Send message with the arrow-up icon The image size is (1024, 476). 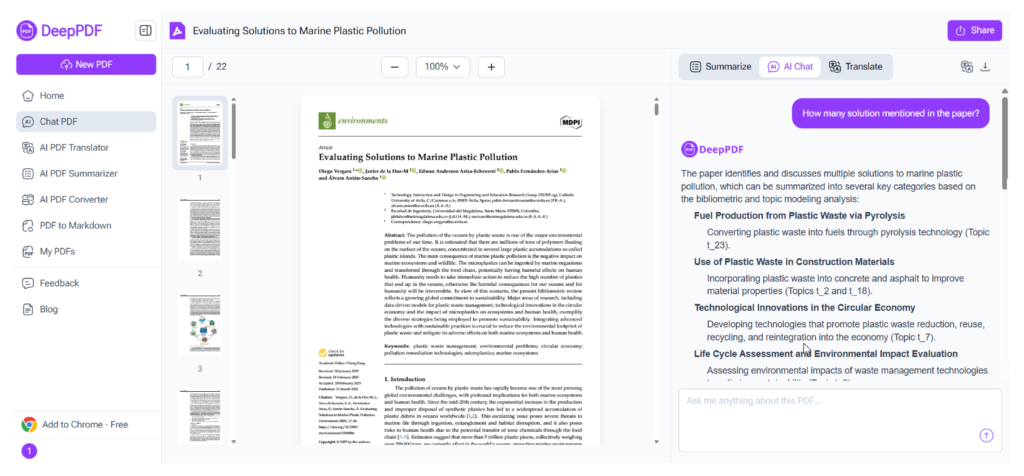[x=986, y=435]
